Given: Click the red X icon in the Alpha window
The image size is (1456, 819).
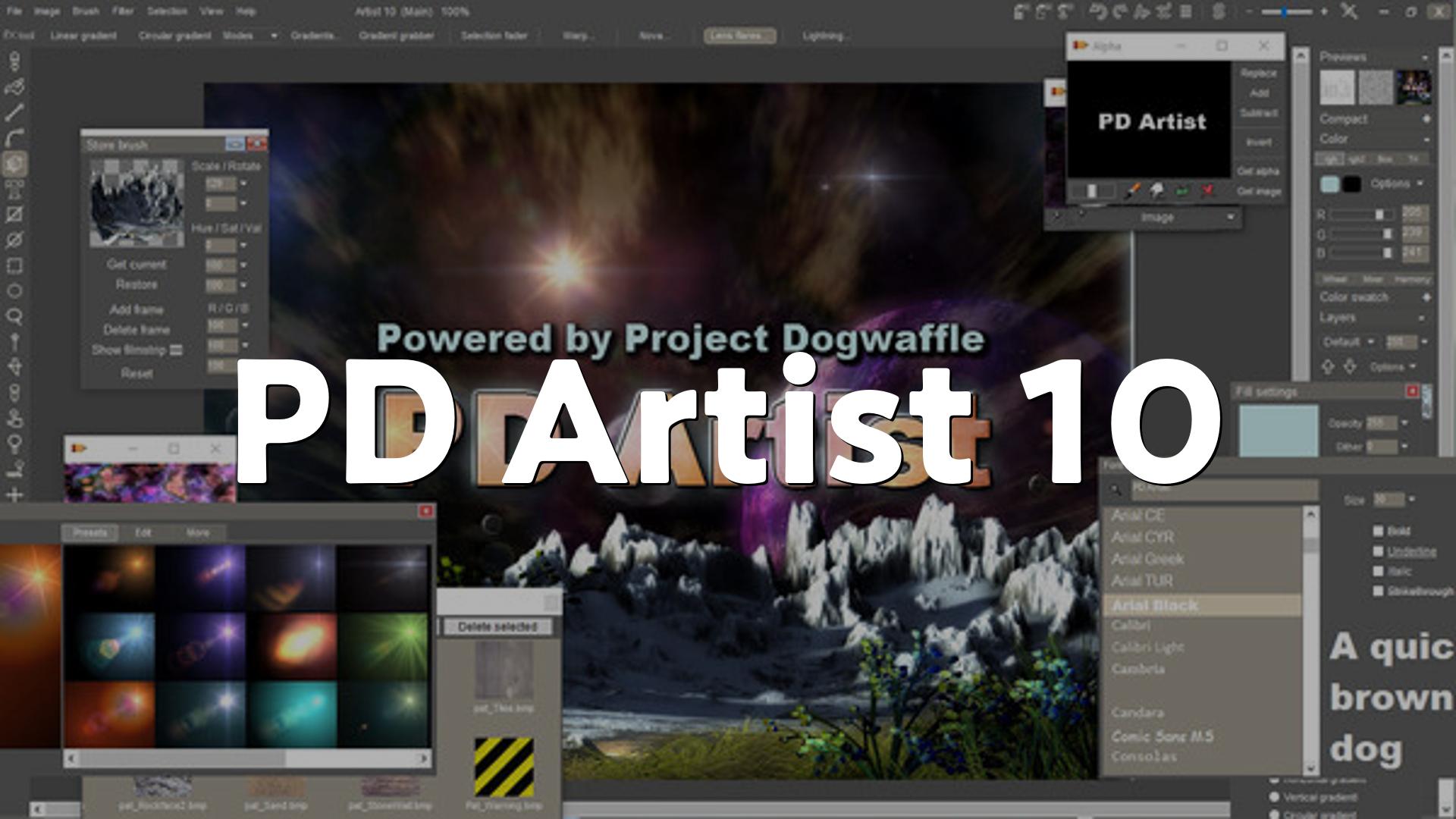Looking at the screenshot, I should (1208, 191).
